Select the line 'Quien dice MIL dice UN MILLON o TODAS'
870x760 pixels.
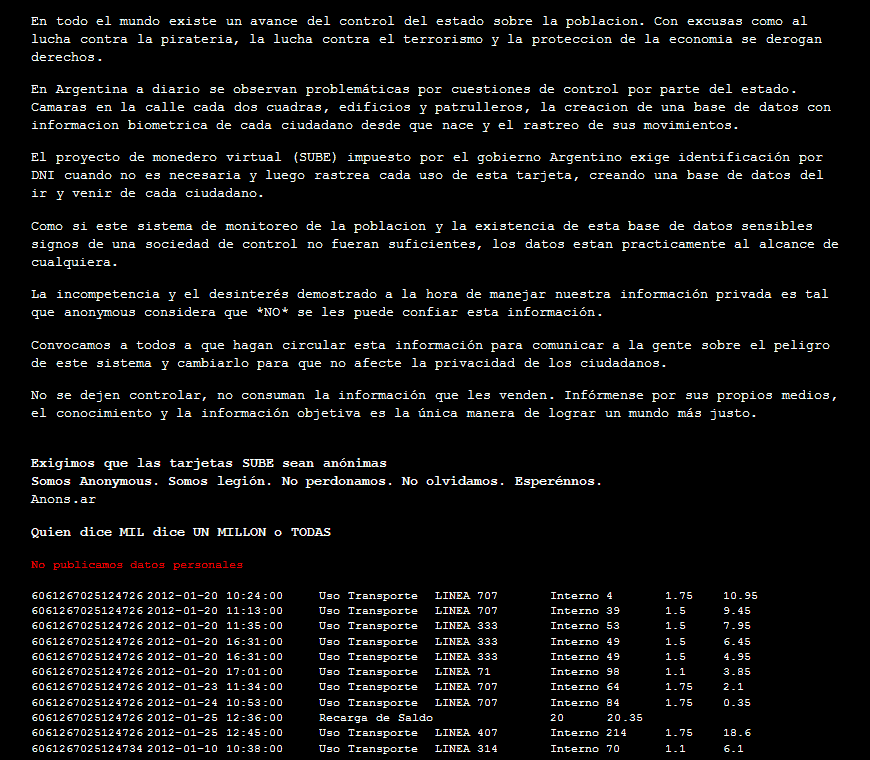click(x=181, y=532)
